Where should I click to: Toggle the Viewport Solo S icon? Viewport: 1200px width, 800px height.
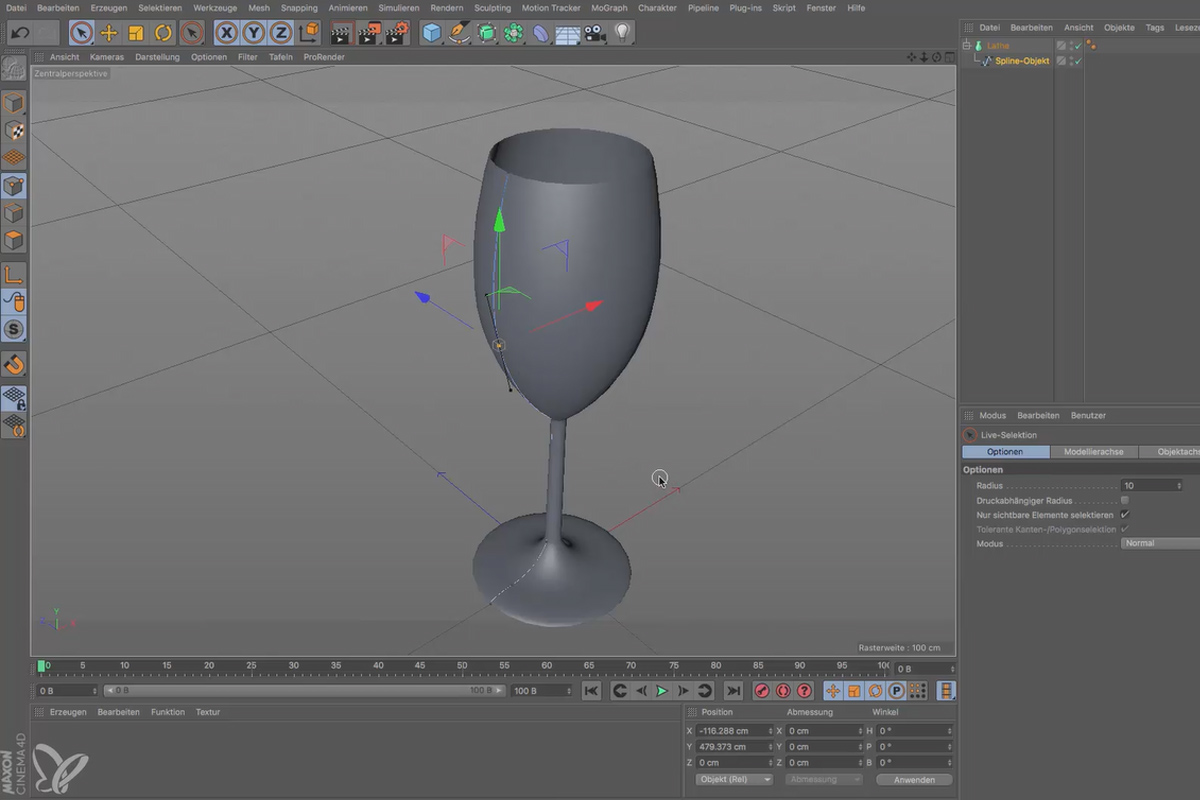(14, 329)
